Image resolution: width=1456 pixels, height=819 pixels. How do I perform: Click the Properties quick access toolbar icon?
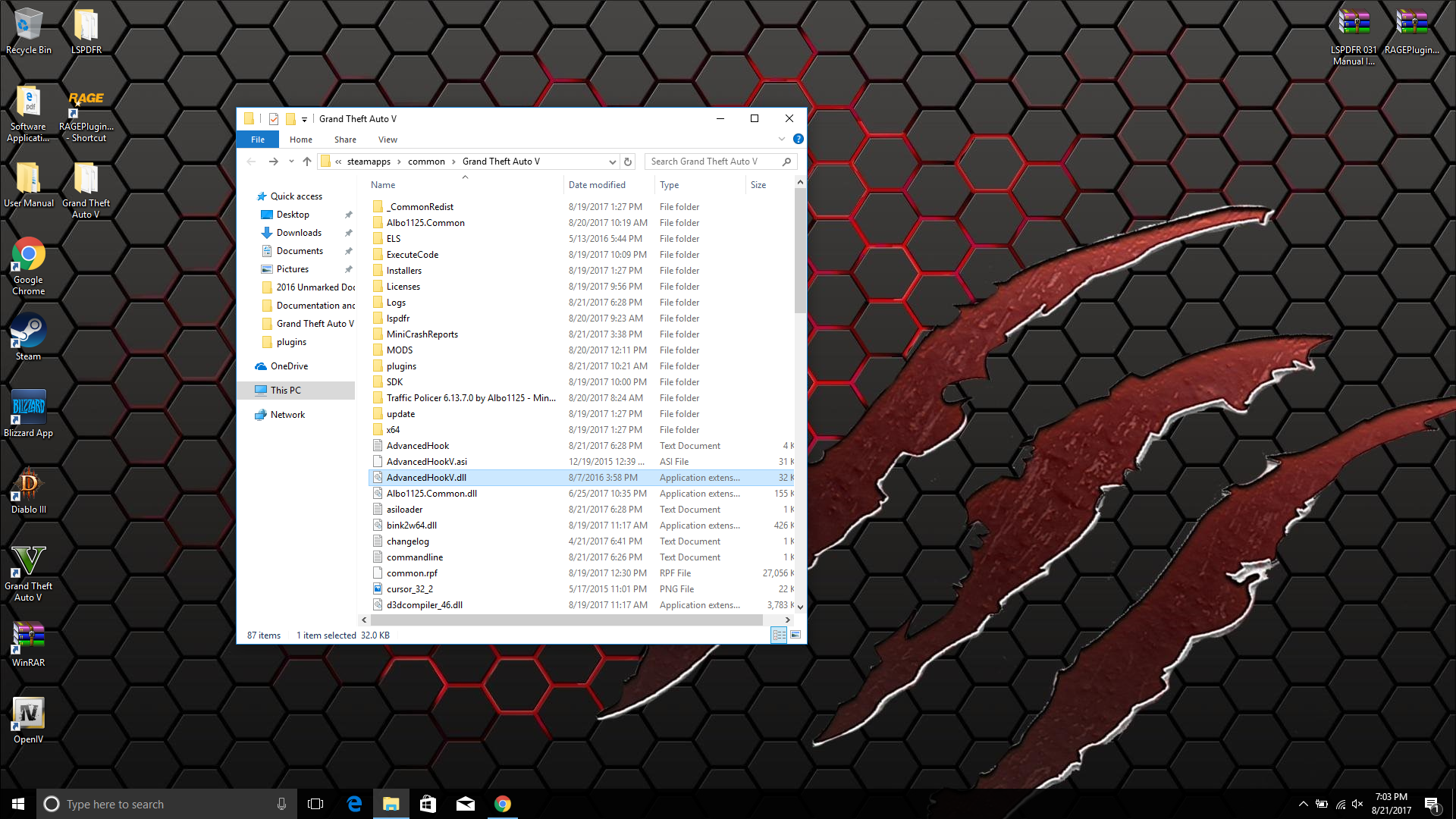274,119
